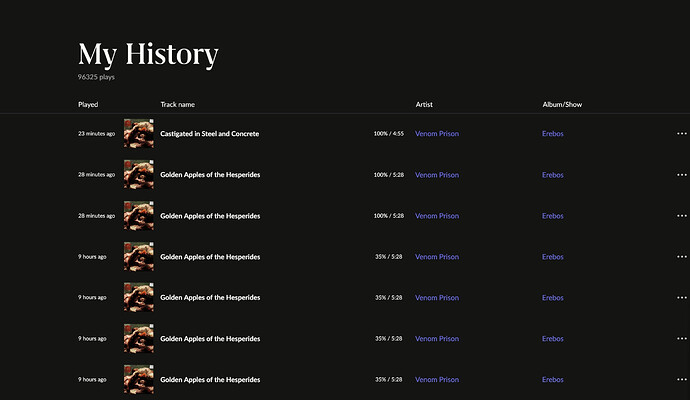The height and width of the screenshot is (400, 690).
Task: Click the Artist column header
Action: 424,104
